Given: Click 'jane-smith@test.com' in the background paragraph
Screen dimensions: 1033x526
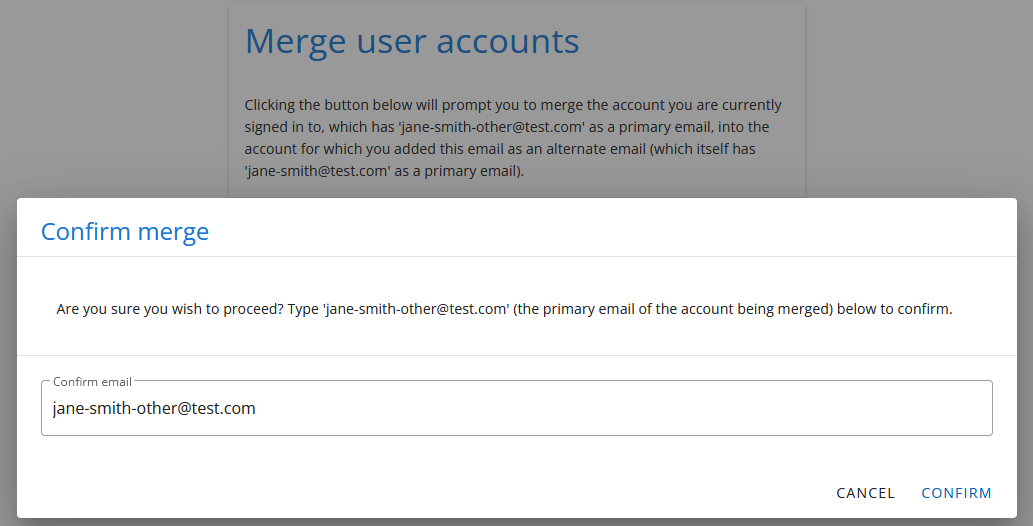Looking at the screenshot, I should [317, 171].
